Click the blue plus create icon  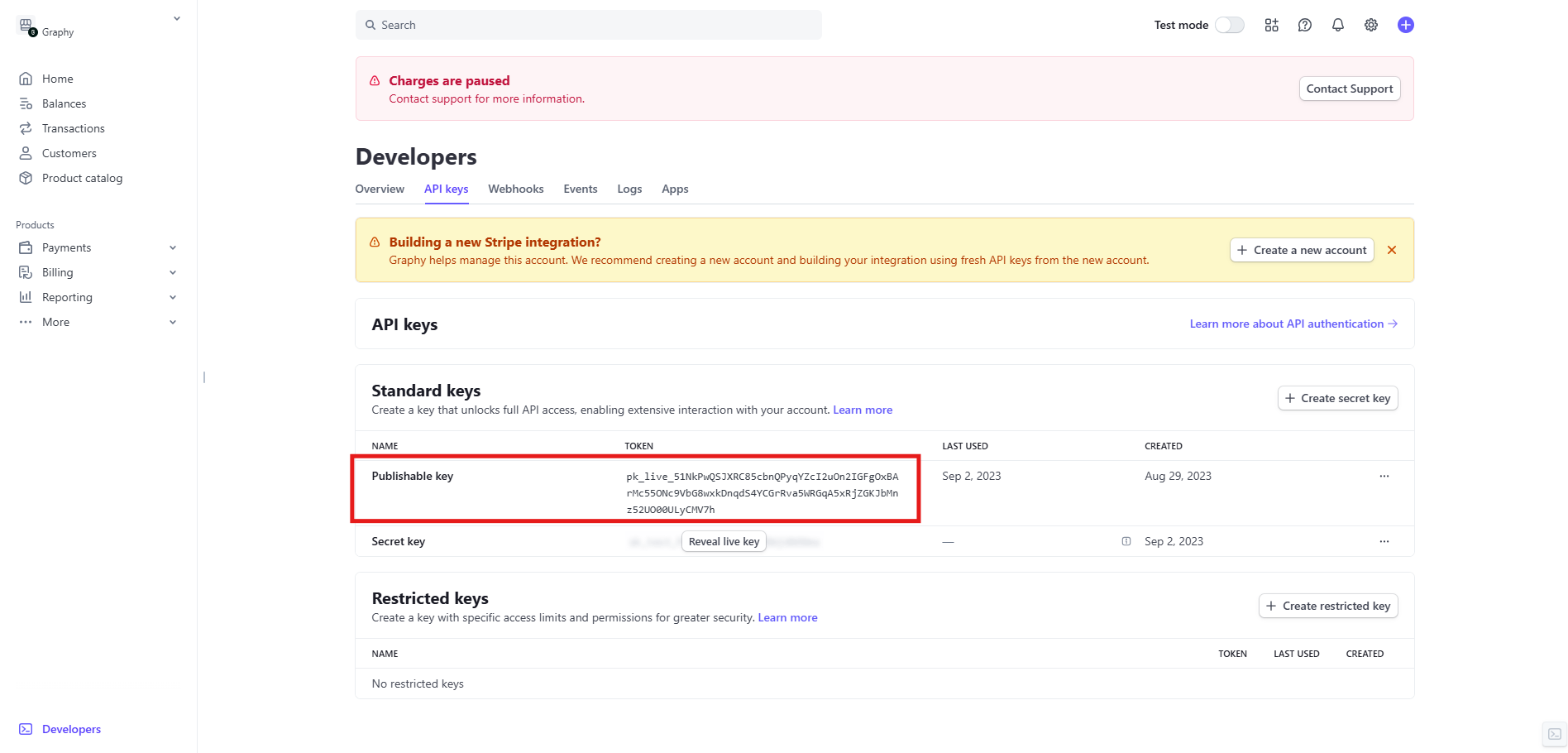(x=1405, y=25)
